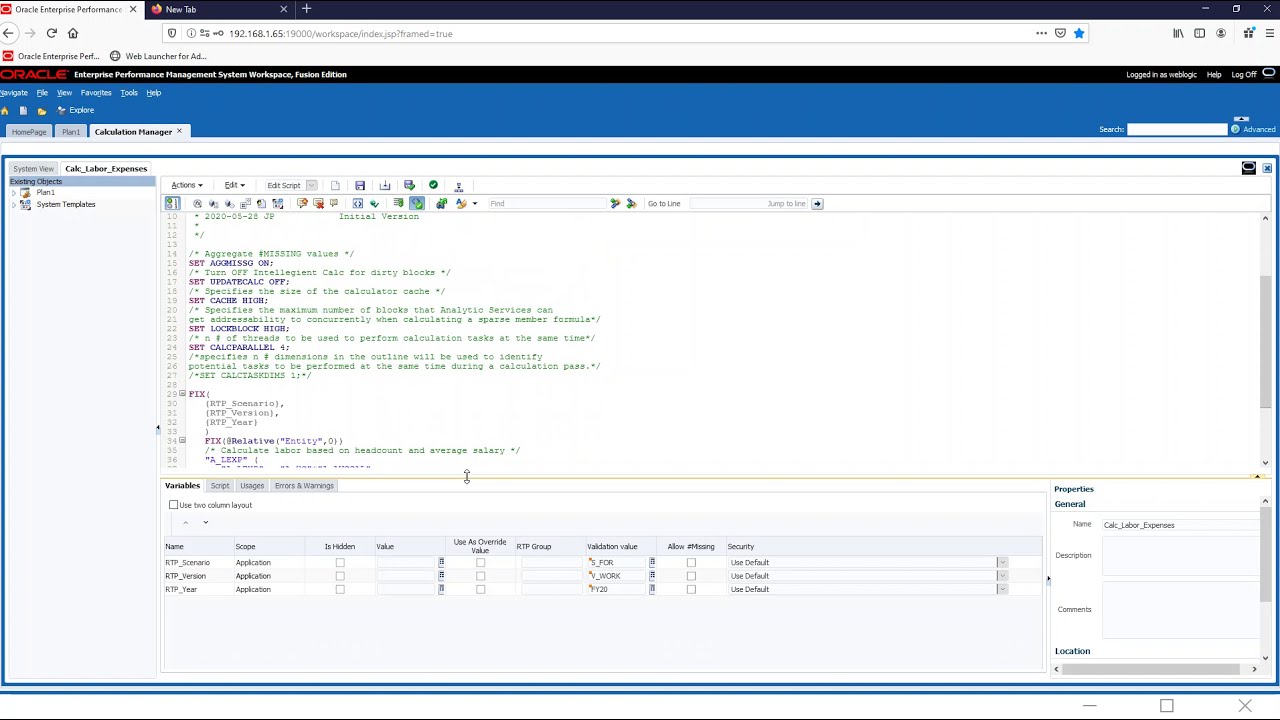1280x720 pixels.
Task: Expand the Plan1 tree node
Action: (x=13, y=192)
